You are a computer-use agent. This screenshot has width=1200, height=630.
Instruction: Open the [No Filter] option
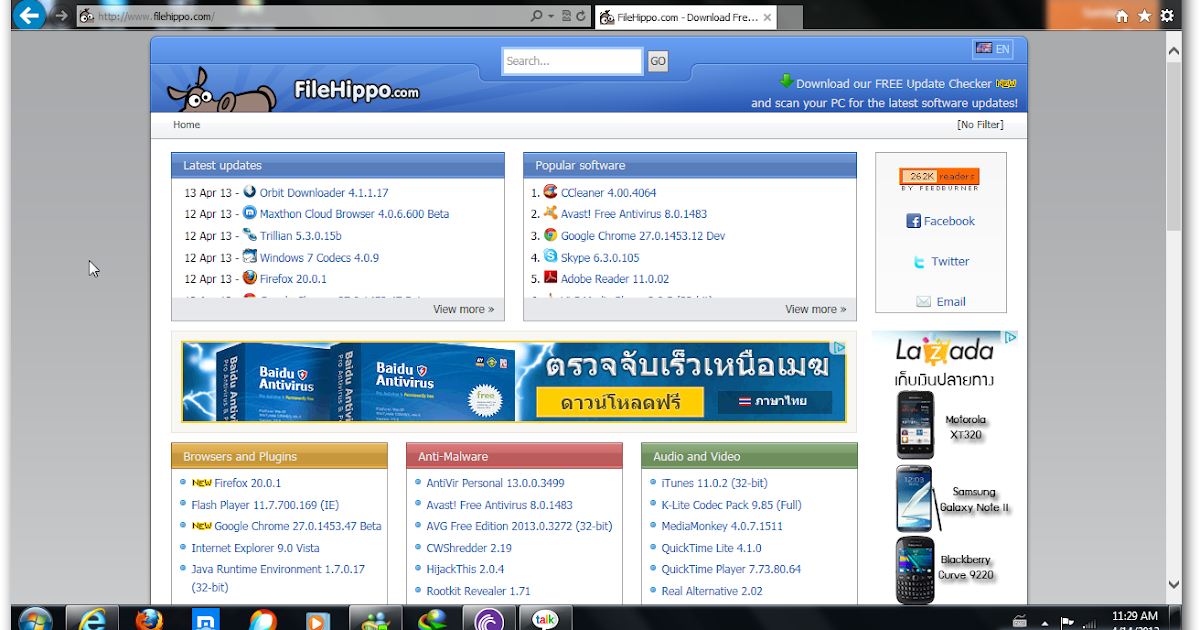click(979, 124)
